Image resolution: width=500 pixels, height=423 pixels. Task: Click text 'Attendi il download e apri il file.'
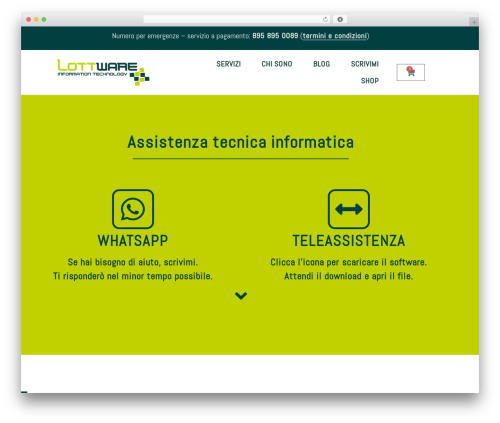(x=349, y=276)
